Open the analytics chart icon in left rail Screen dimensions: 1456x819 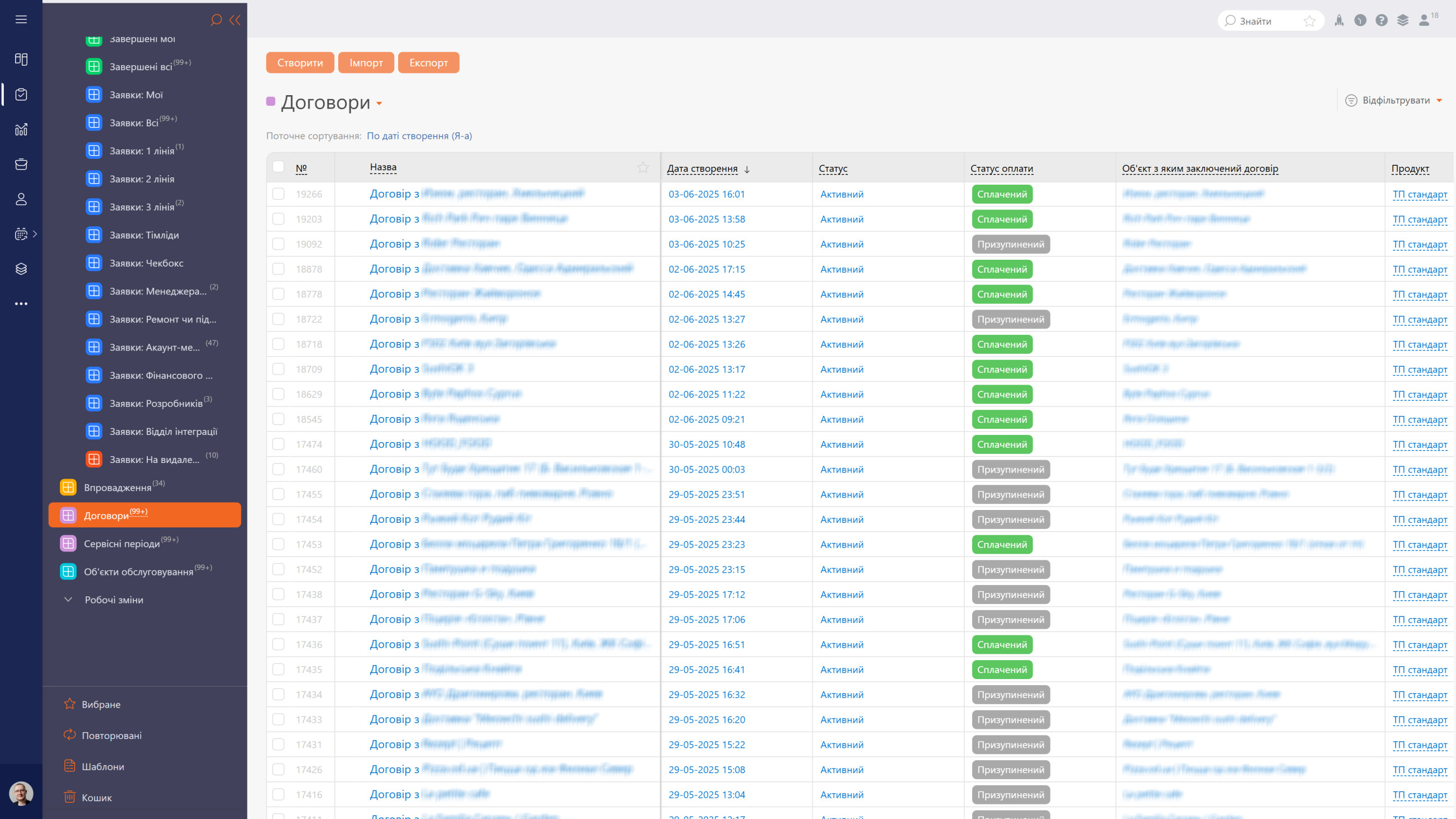click(21, 129)
